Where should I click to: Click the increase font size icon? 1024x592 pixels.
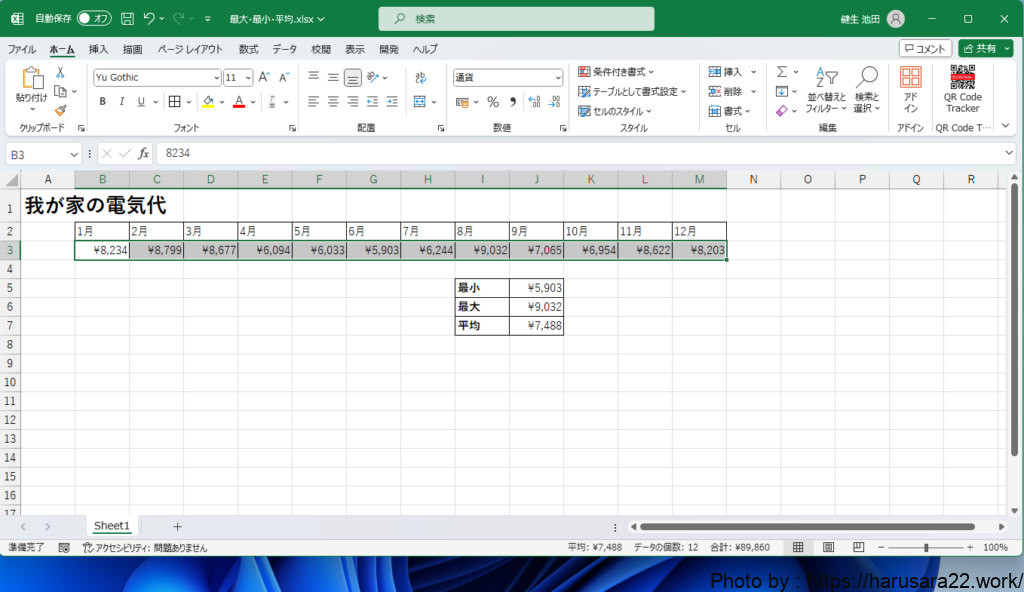(x=264, y=77)
